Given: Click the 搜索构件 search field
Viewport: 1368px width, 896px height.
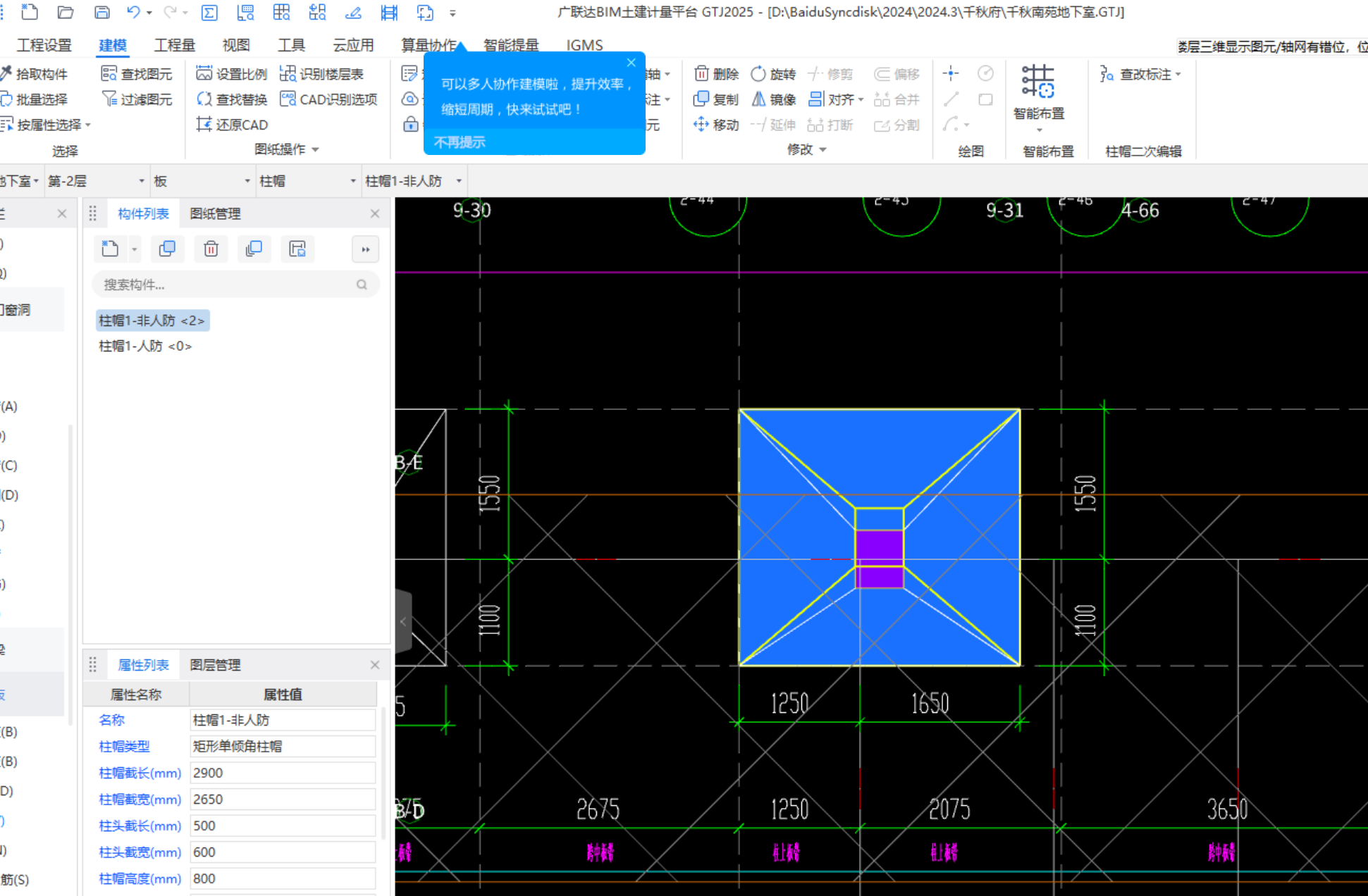Looking at the screenshot, I should coord(235,285).
